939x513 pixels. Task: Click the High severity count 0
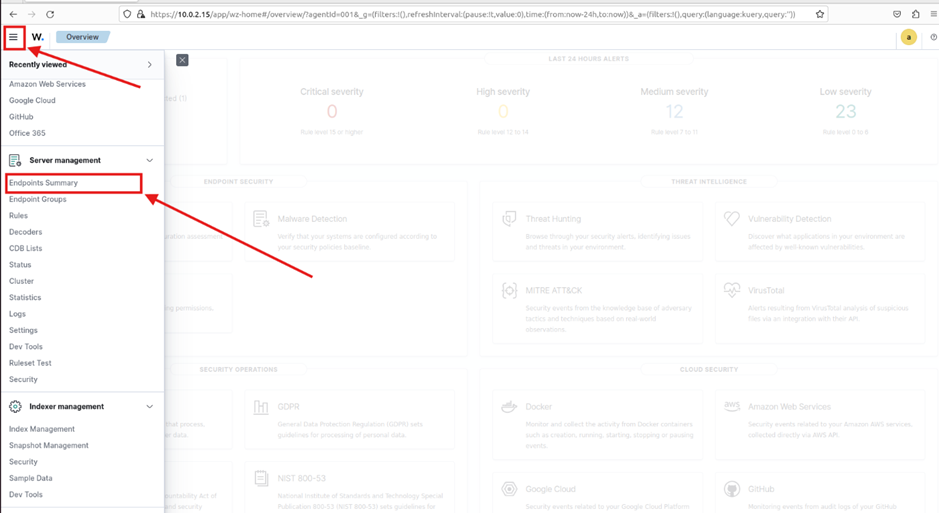pos(503,111)
